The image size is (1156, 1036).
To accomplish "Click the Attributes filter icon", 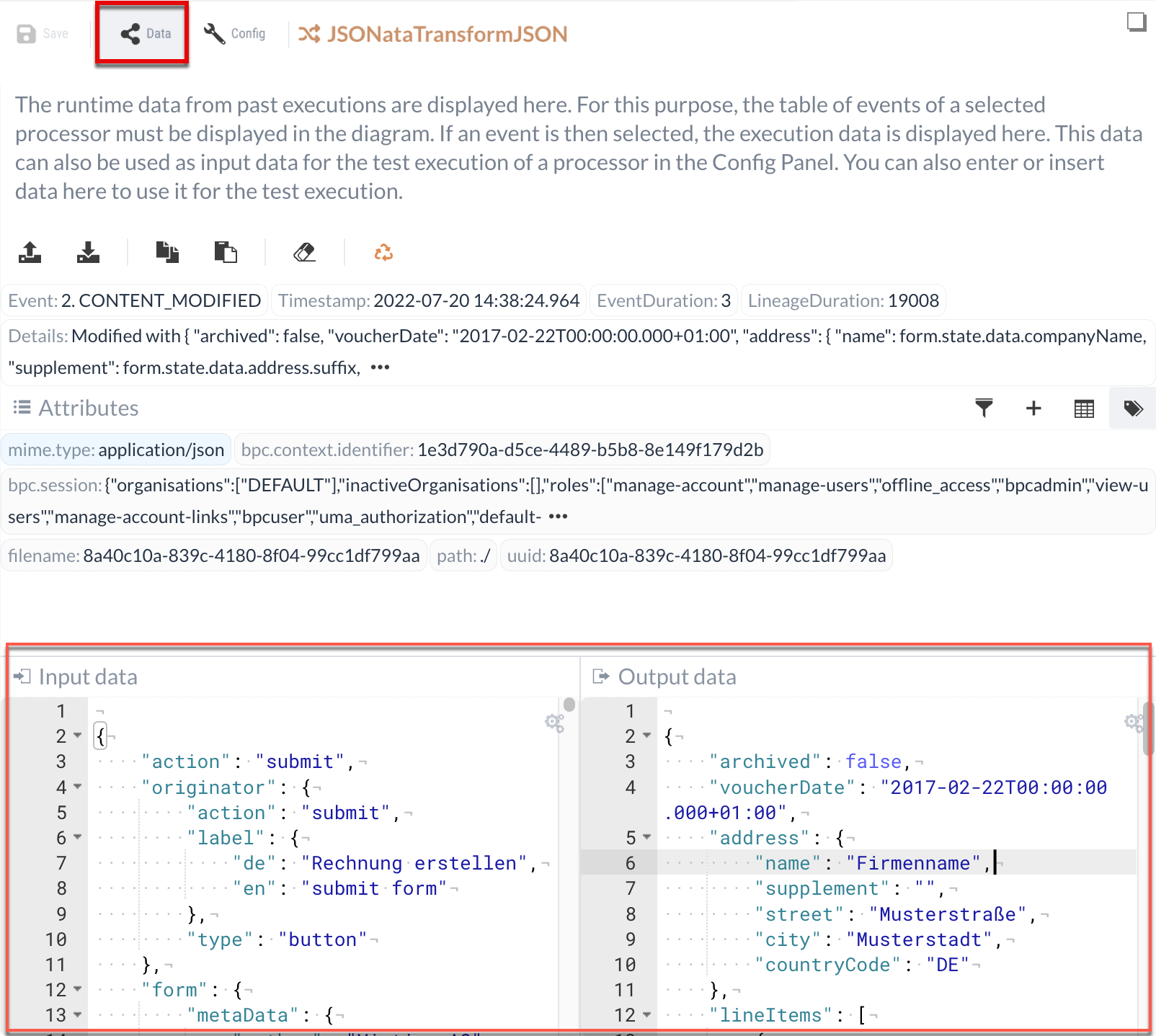I will (x=984, y=408).
